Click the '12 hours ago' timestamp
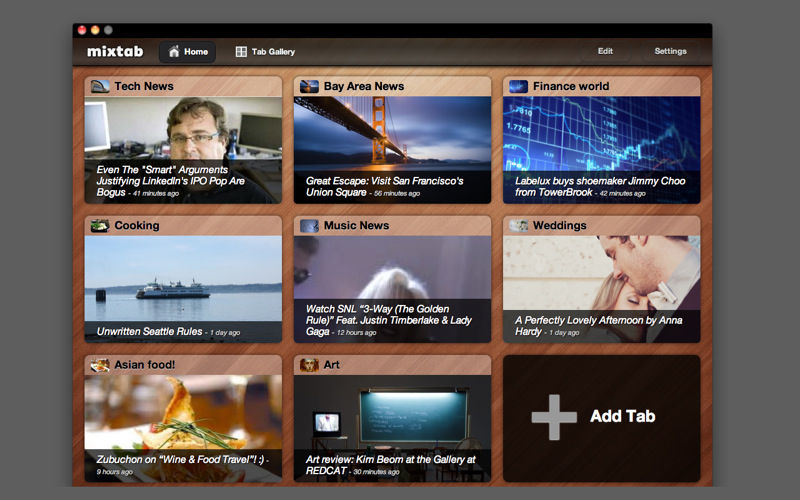Image resolution: width=800 pixels, height=500 pixels. (356, 333)
